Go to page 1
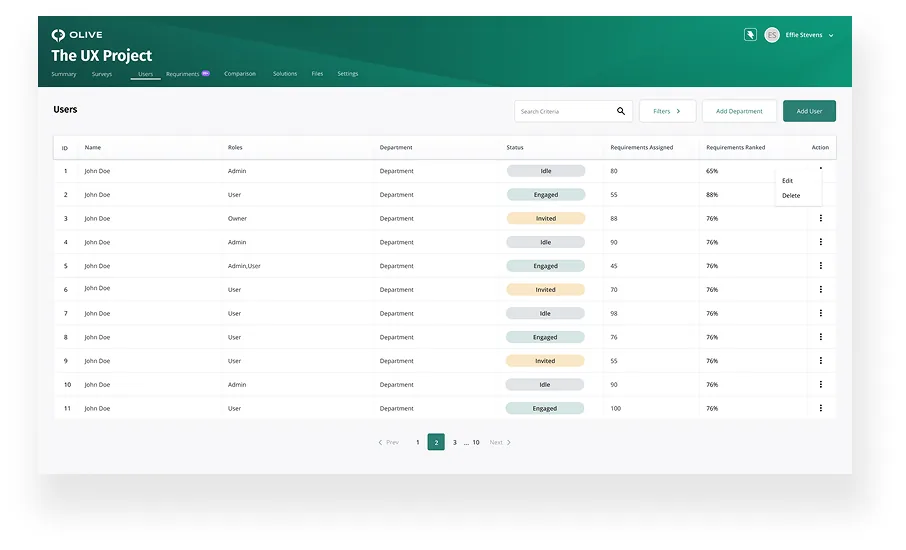Viewport: 906px width, 550px height. 418,443
